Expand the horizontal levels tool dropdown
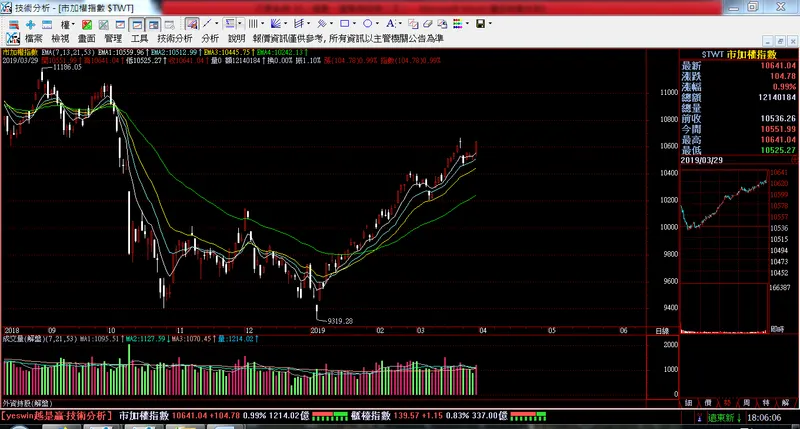 click(240, 23)
